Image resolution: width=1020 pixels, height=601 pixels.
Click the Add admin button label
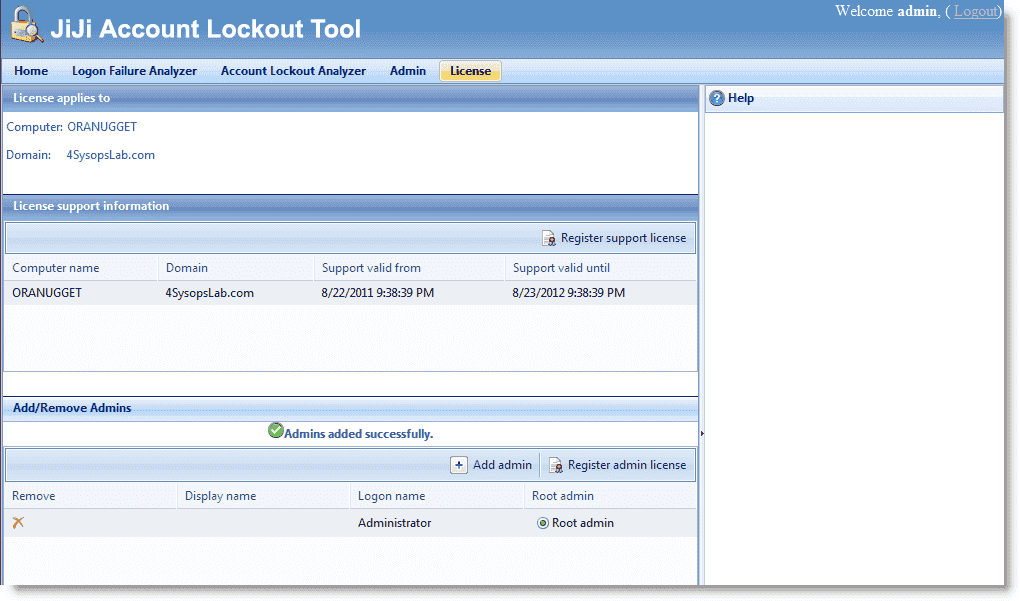502,465
